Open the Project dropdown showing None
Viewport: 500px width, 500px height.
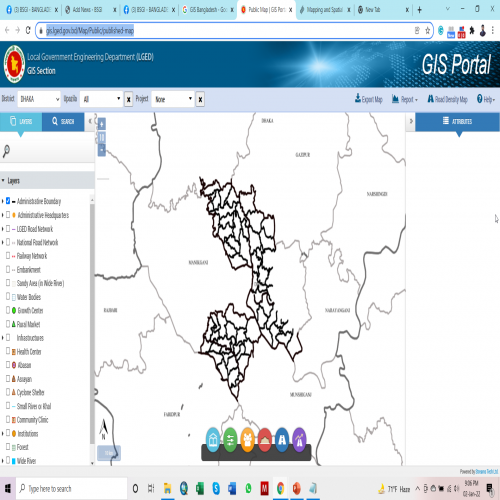(x=173, y=99)
